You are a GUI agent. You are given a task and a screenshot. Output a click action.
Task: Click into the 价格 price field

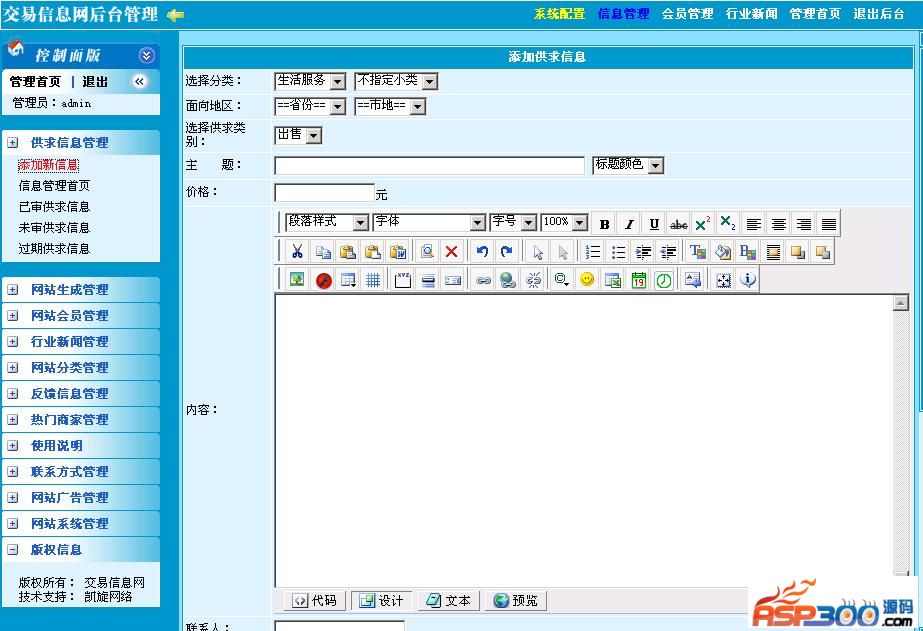tap(324, 192)
